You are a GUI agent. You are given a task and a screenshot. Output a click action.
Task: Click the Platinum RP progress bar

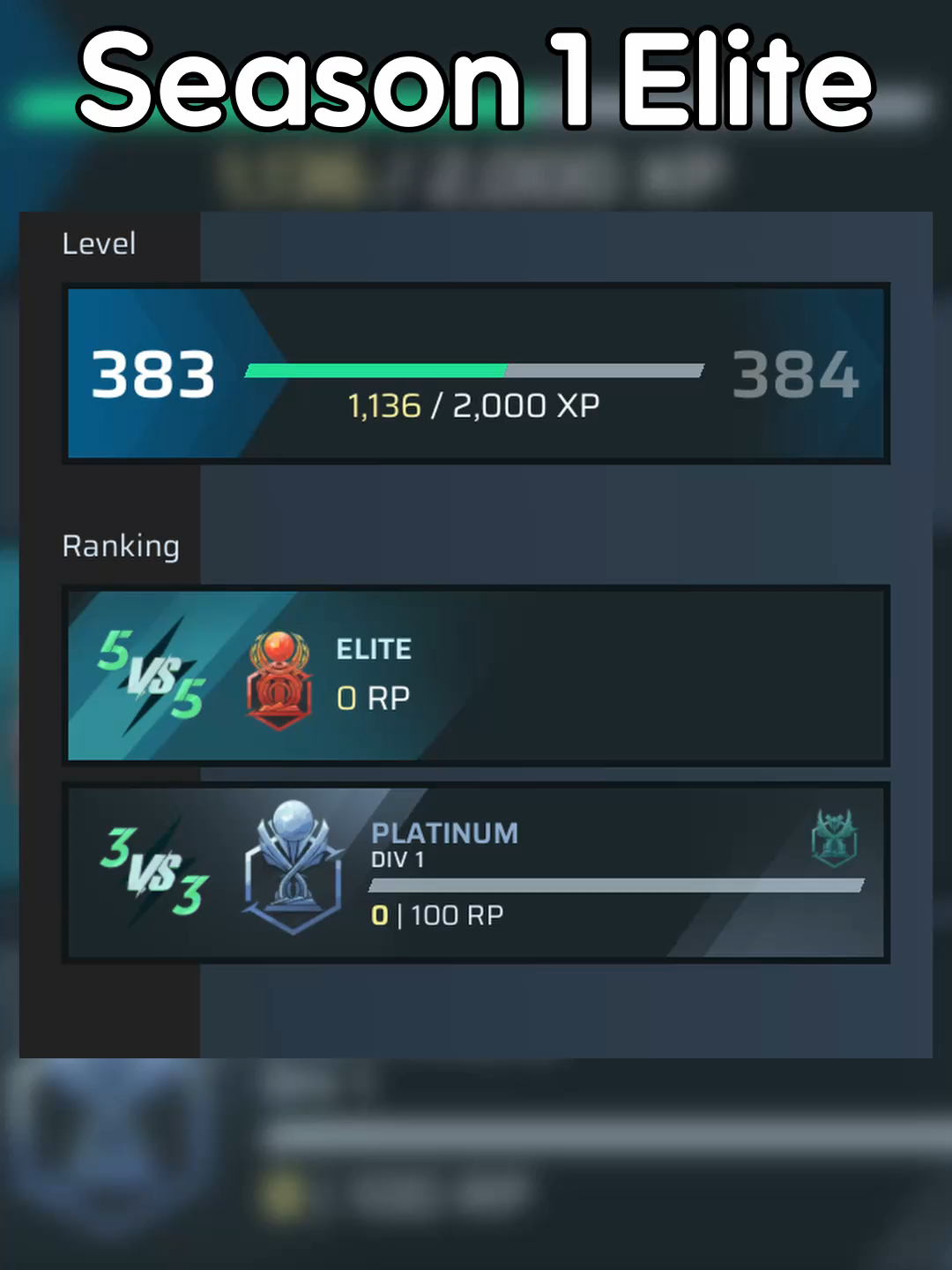click(x=616, y=885)
